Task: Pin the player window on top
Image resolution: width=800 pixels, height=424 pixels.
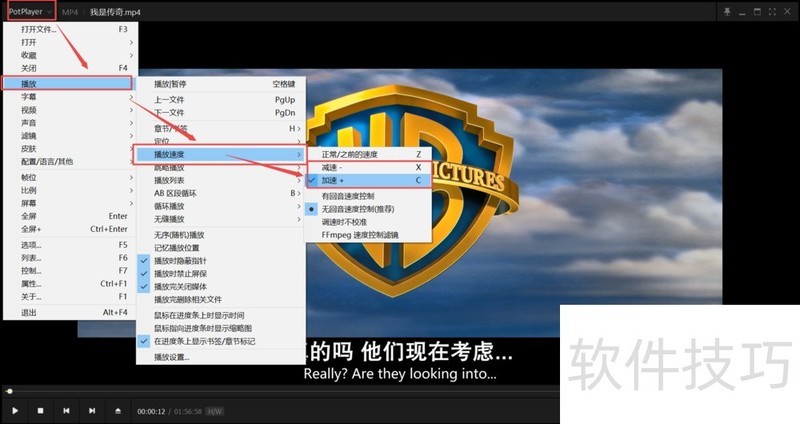Action: (x=727, y=12)
